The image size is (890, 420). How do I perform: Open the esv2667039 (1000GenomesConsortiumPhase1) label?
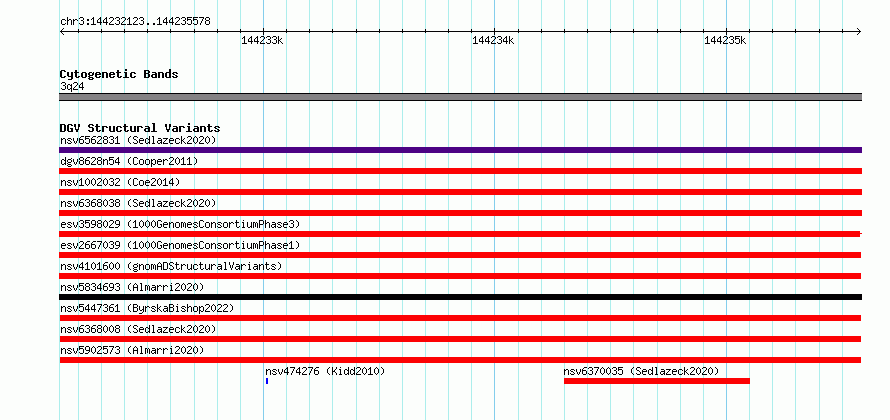(x=180, y=245)
